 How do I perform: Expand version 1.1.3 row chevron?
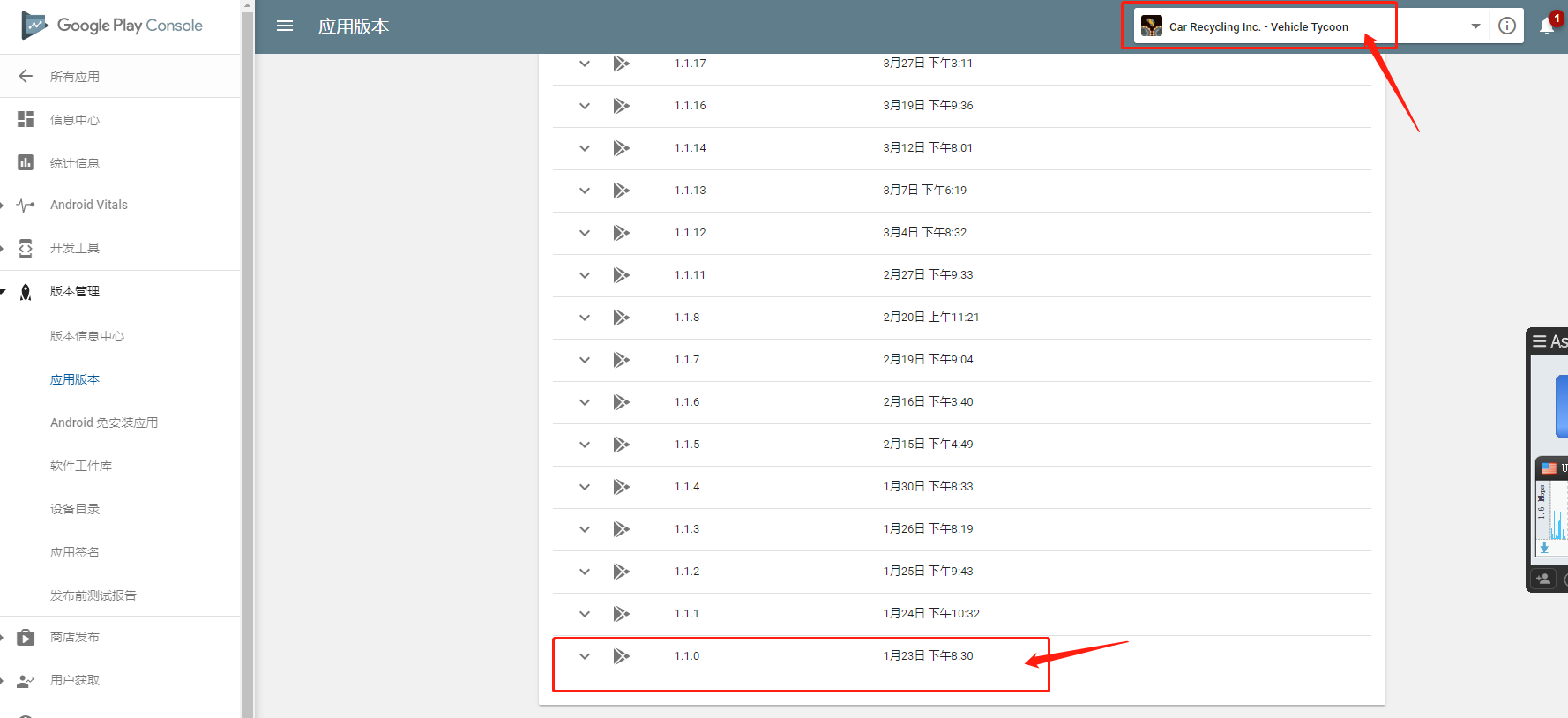(585, 529)
